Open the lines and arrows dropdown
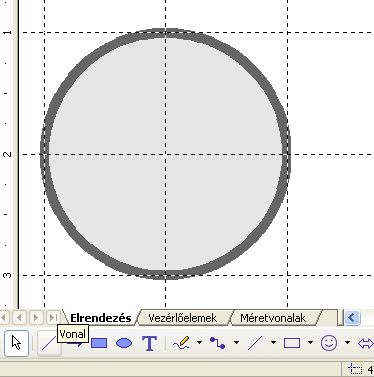Screen dimensions: 374x377 pos(273,342)
